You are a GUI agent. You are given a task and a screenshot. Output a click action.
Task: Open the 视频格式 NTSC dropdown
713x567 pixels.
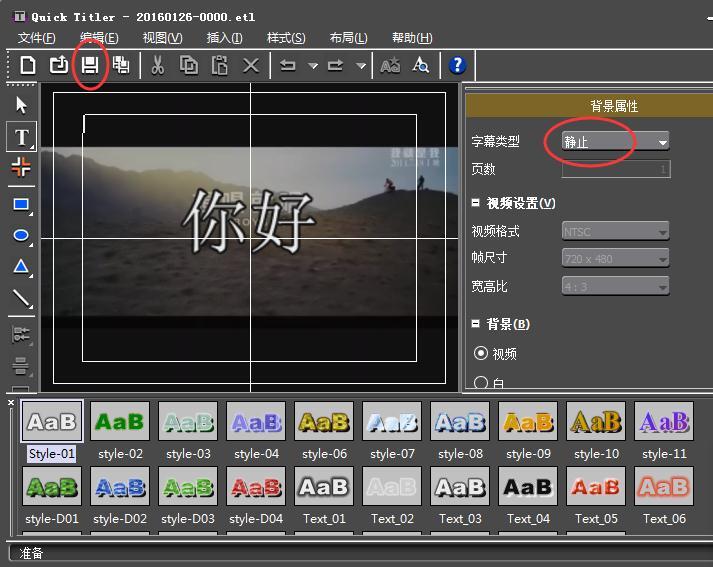click(x=616, y=231)
